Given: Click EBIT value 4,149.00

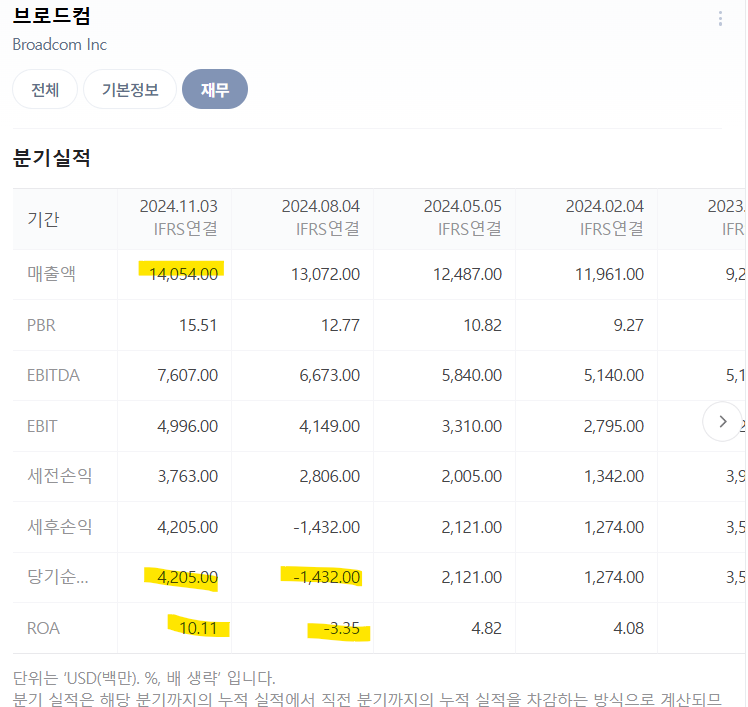Looking at the screenshot, I should [330, 426].
